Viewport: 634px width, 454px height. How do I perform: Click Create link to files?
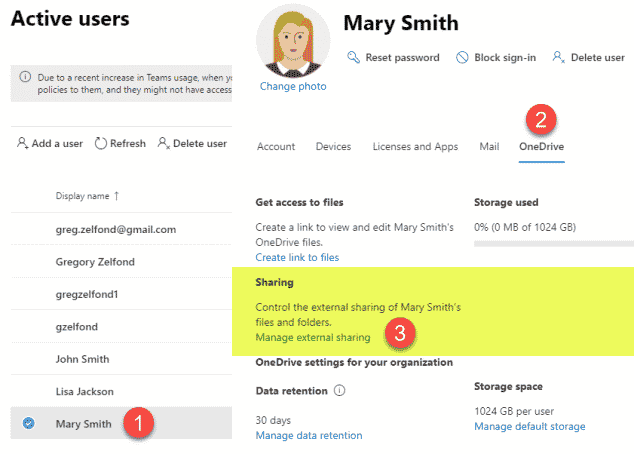(x=297, y=258)
